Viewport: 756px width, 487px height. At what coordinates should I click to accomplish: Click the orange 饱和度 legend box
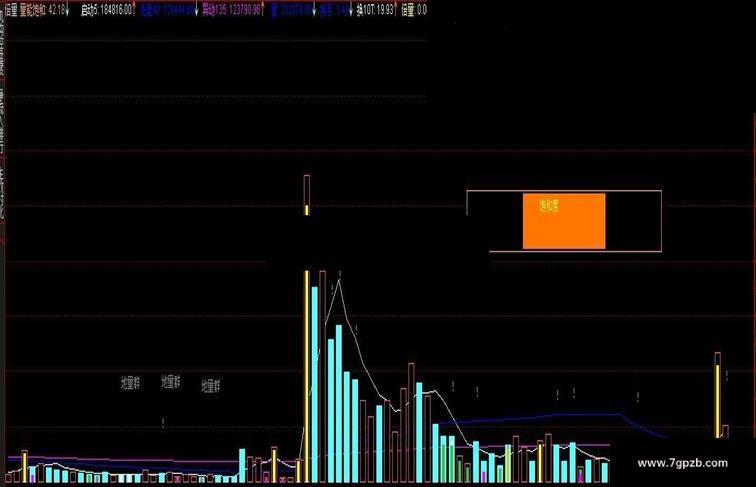click(564, 221)
